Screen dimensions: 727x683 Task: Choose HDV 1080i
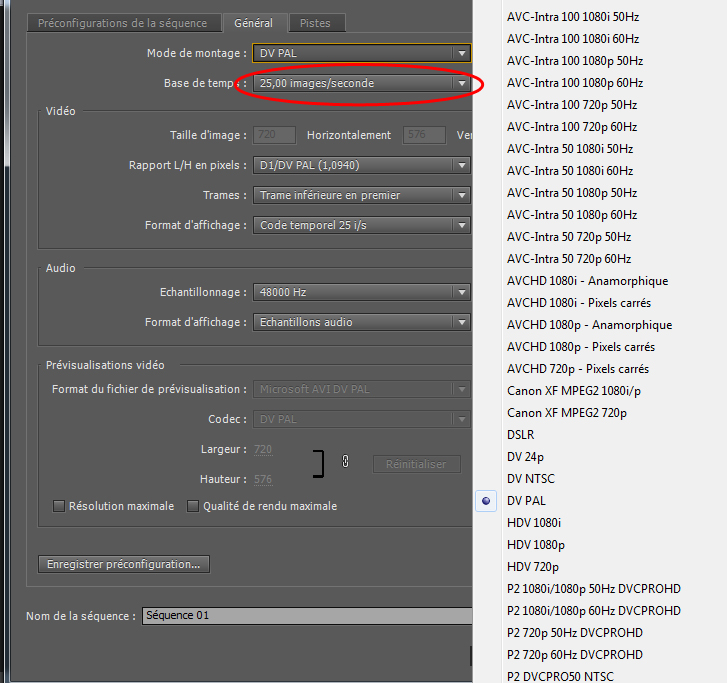[x=534, y=523]
